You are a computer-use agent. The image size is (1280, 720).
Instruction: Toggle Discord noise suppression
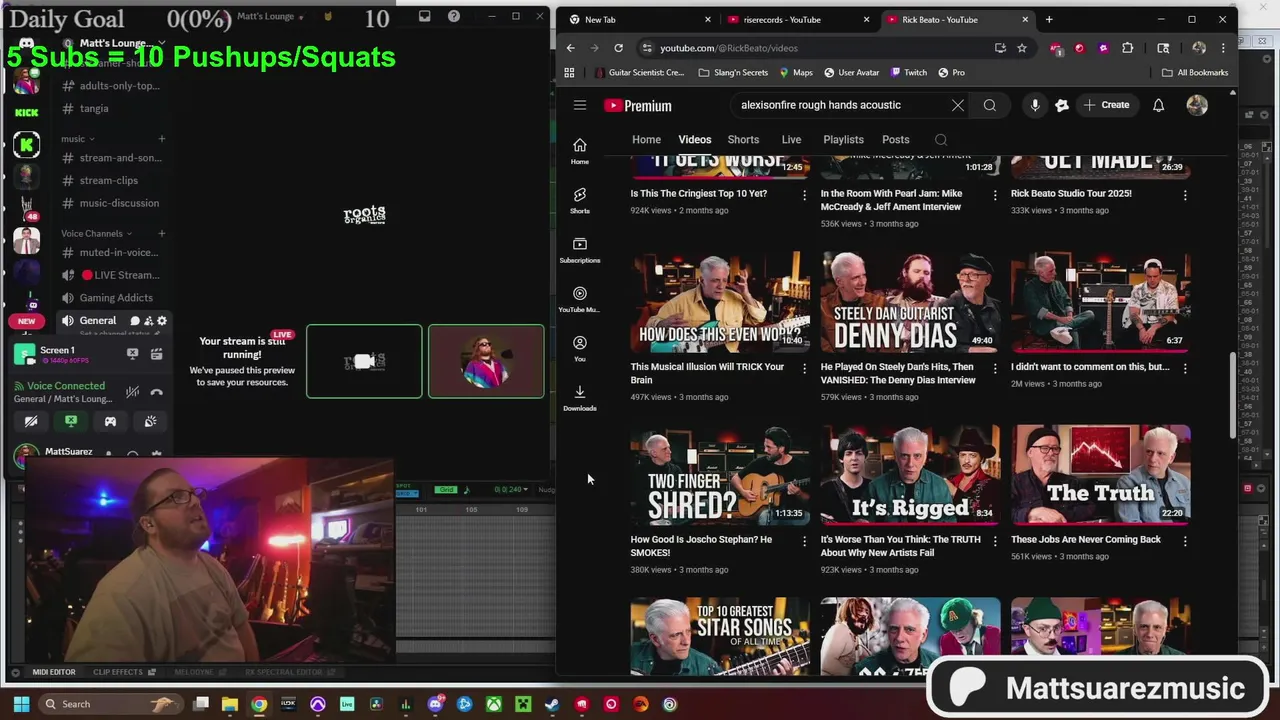(x=132, y=392)
